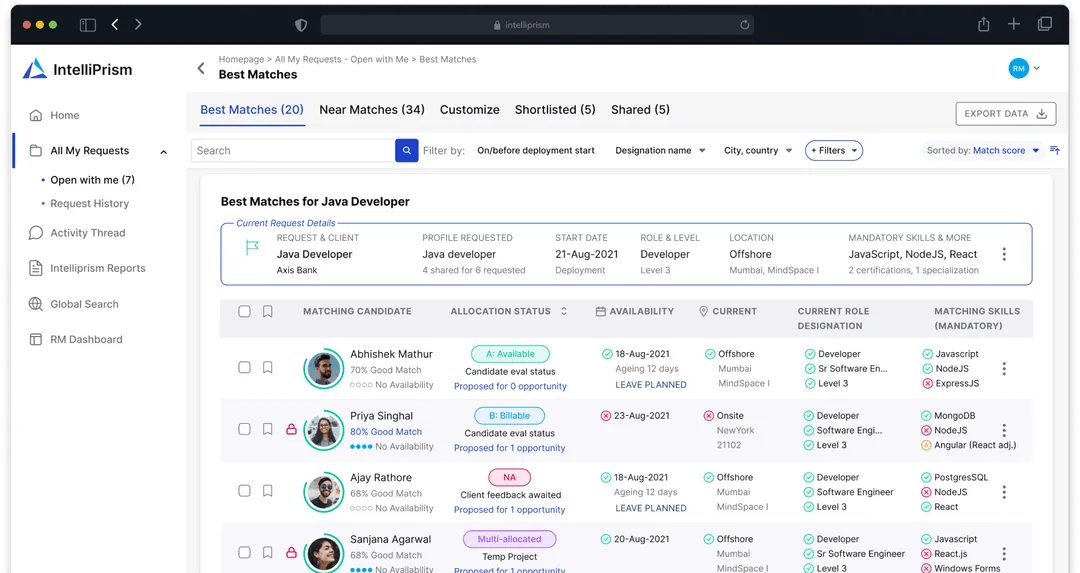Click the sort order icon beside Match score
This screenshot has height=573, width=1080.
pos(1054,151)
